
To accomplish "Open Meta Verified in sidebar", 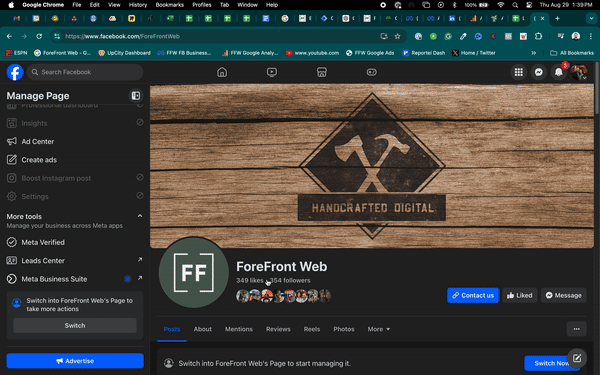I will click(x=75, y=243).
